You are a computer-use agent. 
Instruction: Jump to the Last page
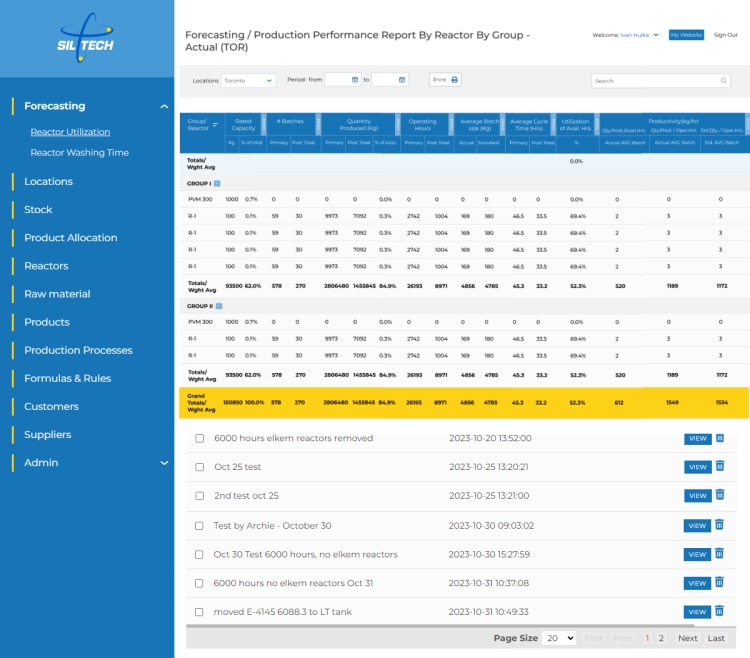716,638
